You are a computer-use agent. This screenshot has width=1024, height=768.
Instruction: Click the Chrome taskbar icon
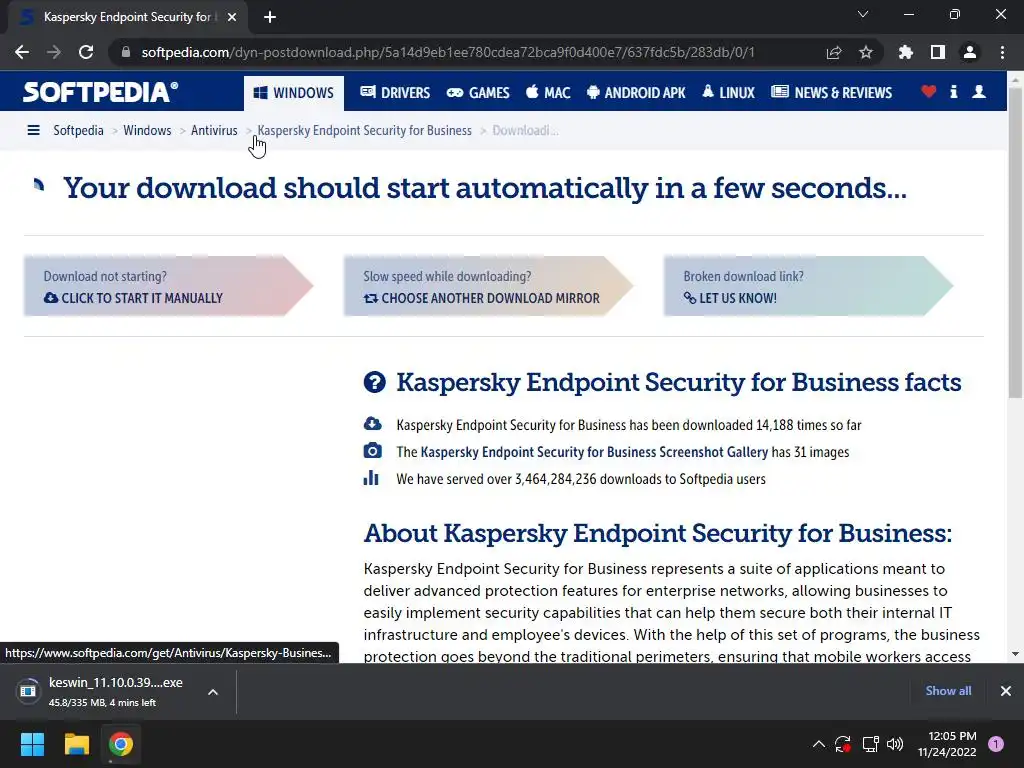pyautogui.click(x=121, y=744)
